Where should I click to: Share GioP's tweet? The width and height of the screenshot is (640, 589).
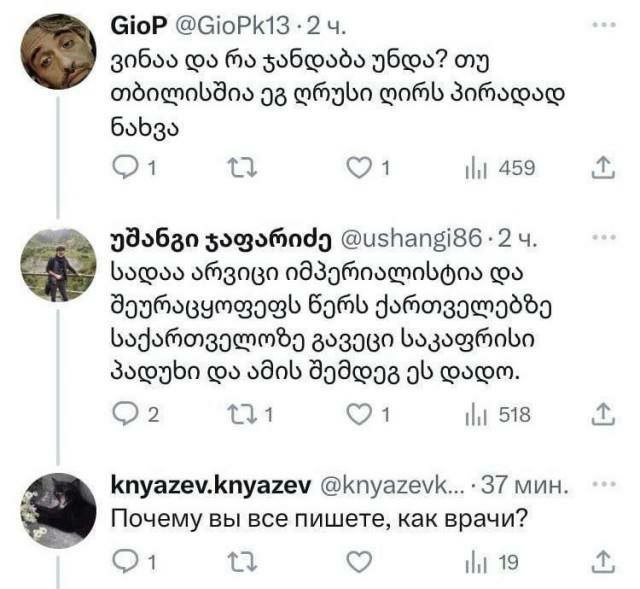(x=602, y=169)
